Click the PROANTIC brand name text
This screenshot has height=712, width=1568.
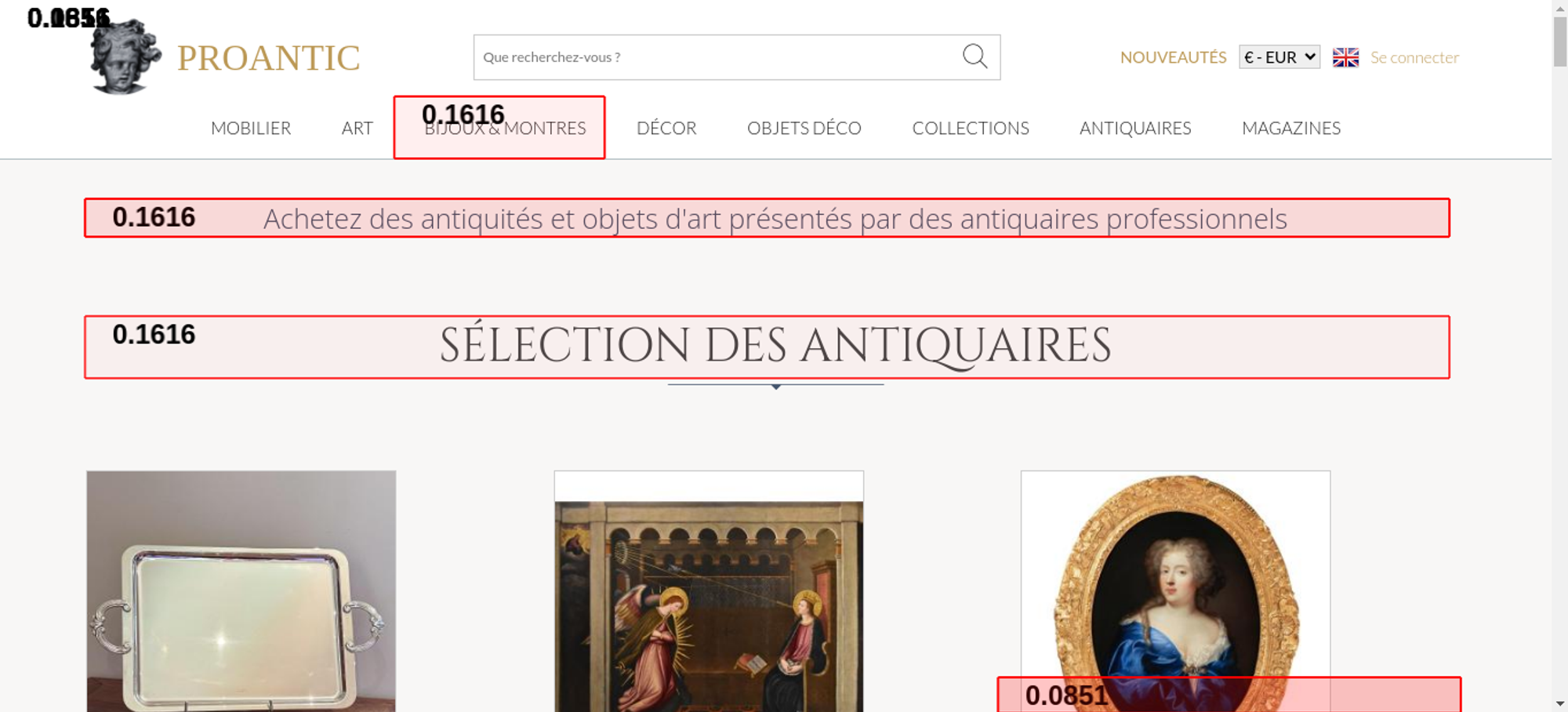pyautogui.click(x=268, y=58)
